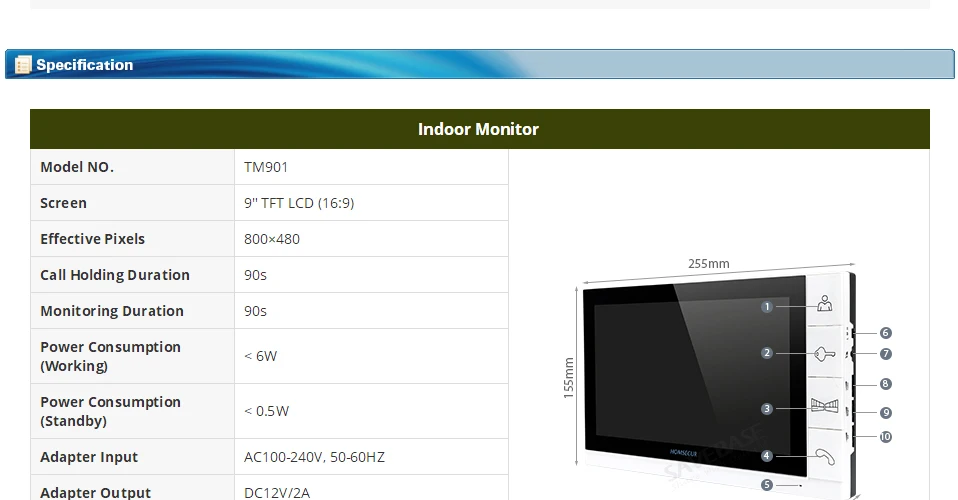958x500 pixels.
Task: Select the AC100-240V, 50-60HZ value
Action: click(314, 457)
